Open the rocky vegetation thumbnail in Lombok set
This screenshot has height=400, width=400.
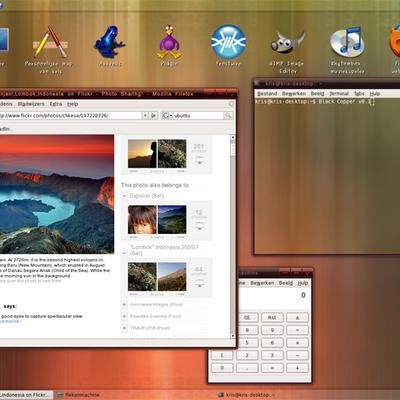coord(142,277)
